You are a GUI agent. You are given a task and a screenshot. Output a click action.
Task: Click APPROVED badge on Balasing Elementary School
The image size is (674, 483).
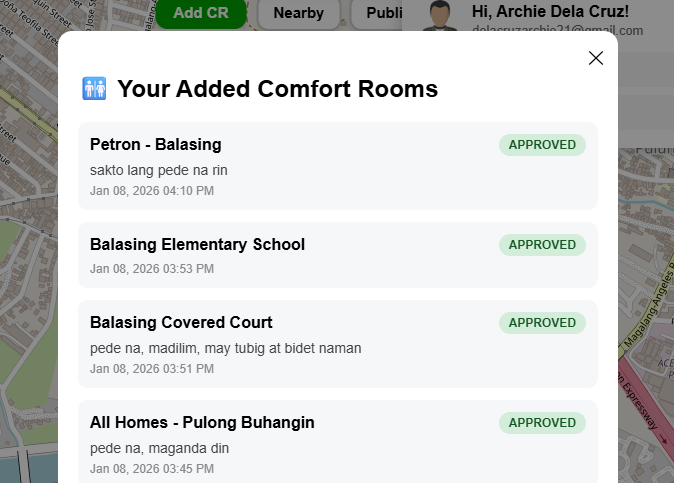tap(542, 245)
